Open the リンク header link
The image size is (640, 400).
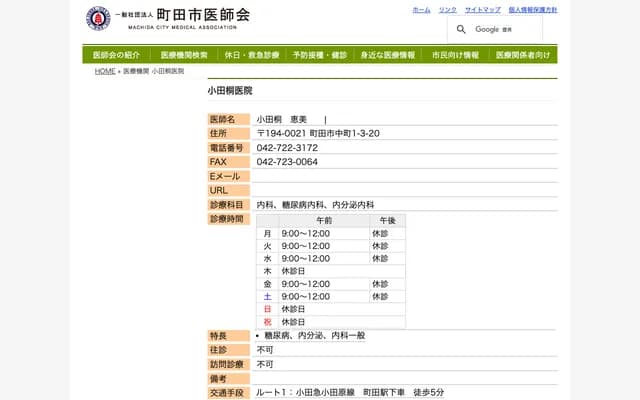click(x=447, y=9)
